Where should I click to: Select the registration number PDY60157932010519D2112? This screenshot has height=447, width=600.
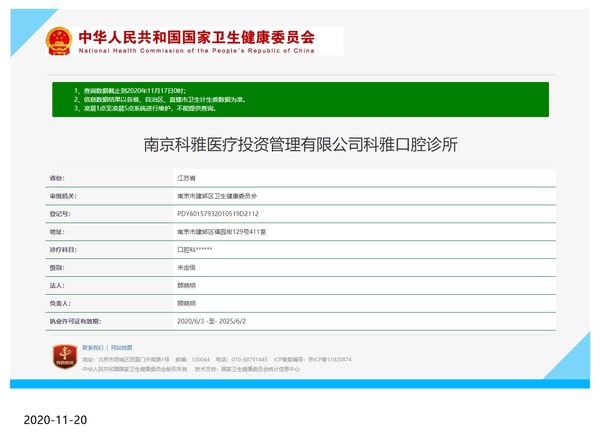tap(218, 214)
